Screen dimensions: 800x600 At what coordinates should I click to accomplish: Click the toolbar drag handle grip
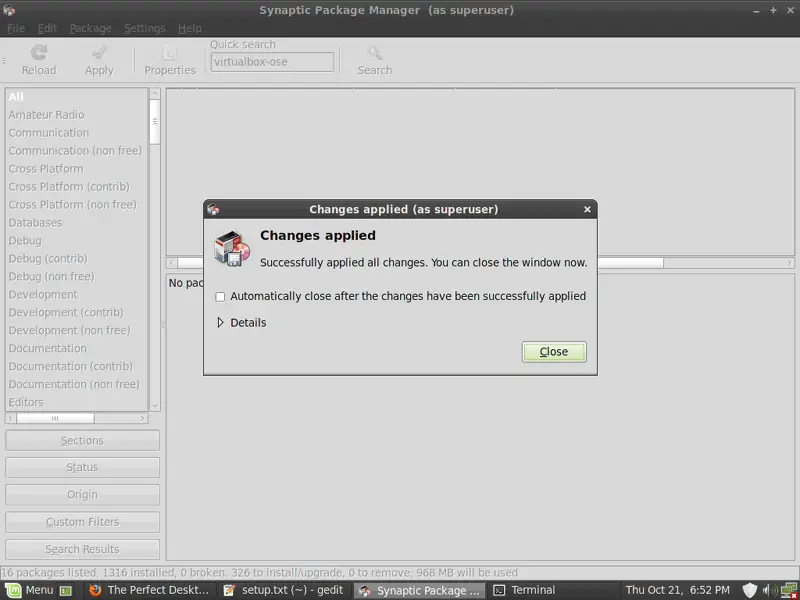click(4, 60)
